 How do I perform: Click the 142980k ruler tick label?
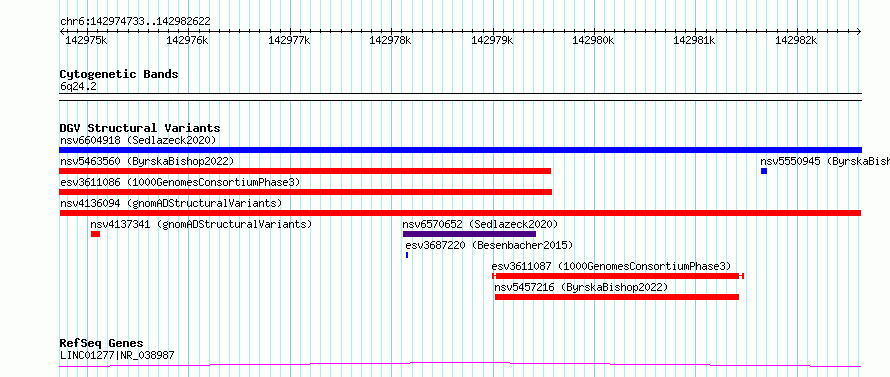coord(593,40)
